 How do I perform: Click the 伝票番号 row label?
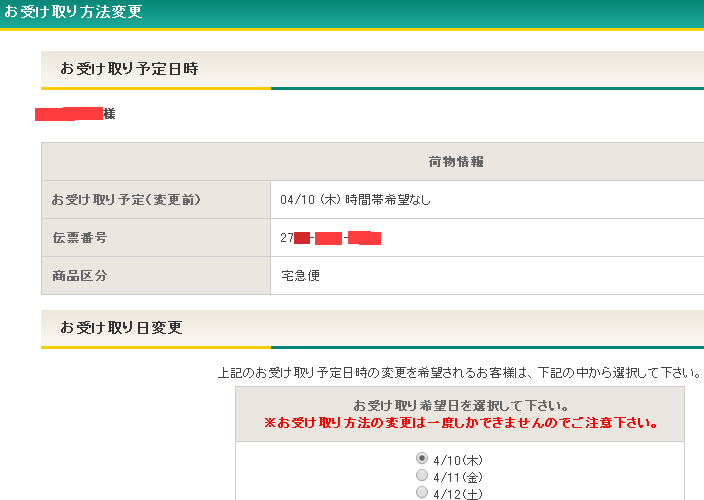79,238
